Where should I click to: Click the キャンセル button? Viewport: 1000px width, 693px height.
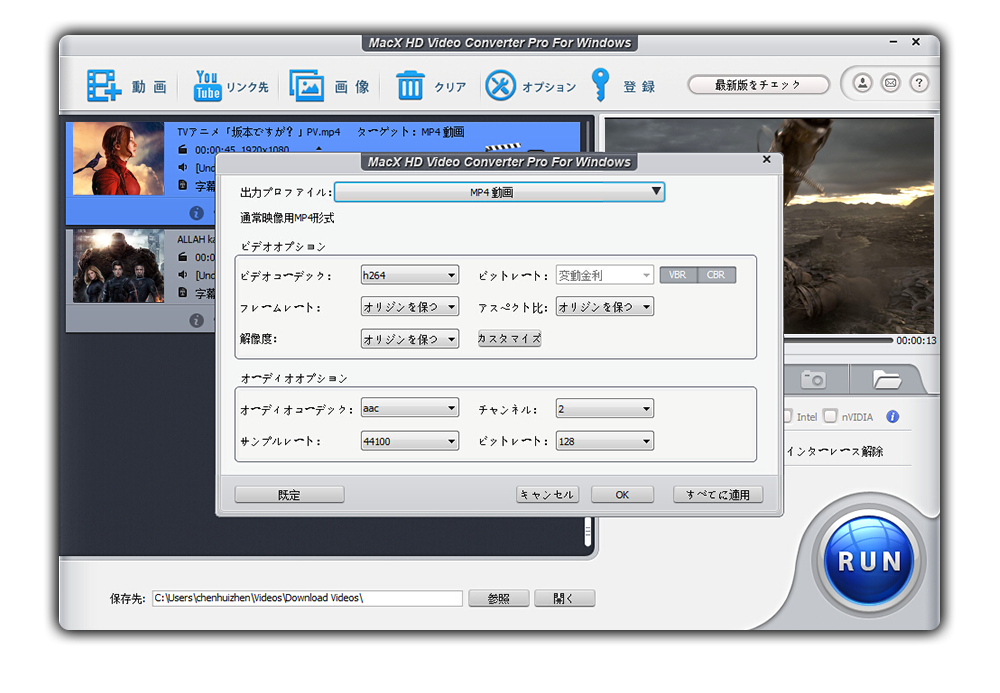point(547,495)
